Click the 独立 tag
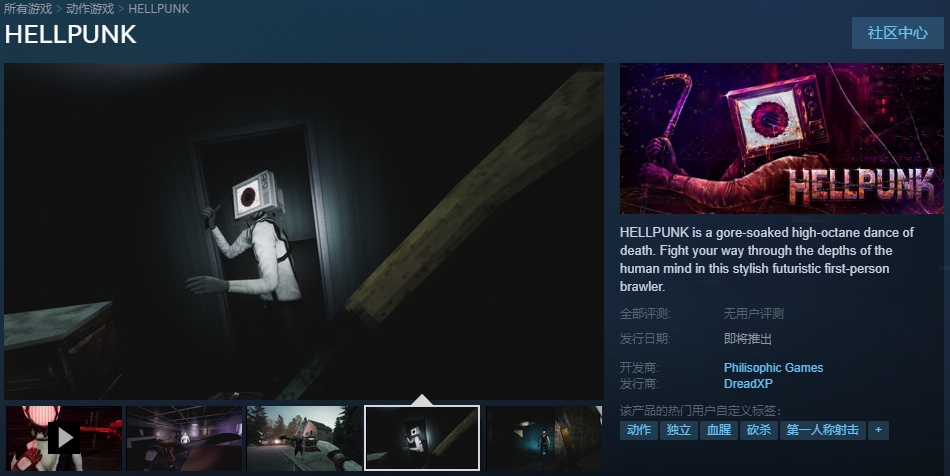Viewport: 950px width, 476px height. coord(679,430)
